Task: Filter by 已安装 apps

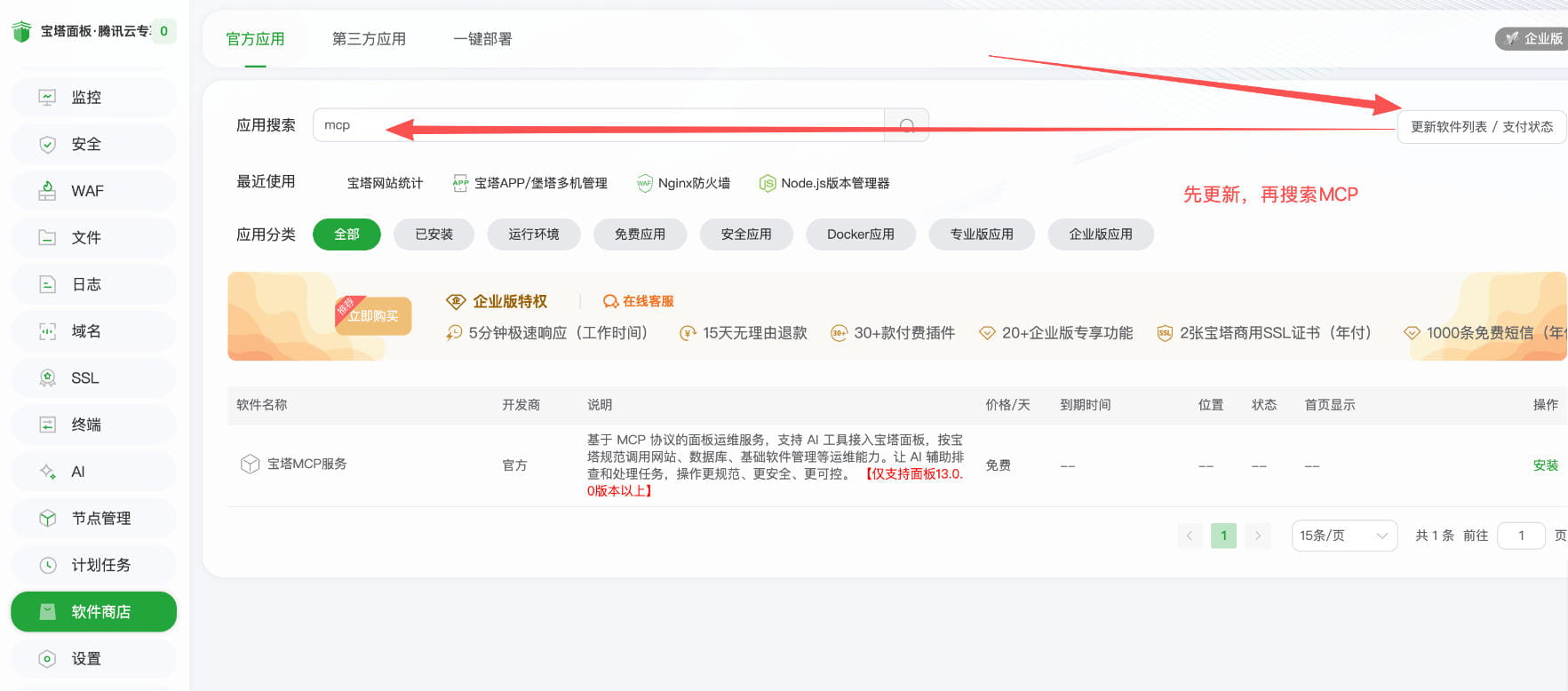Action: (434, 234)
